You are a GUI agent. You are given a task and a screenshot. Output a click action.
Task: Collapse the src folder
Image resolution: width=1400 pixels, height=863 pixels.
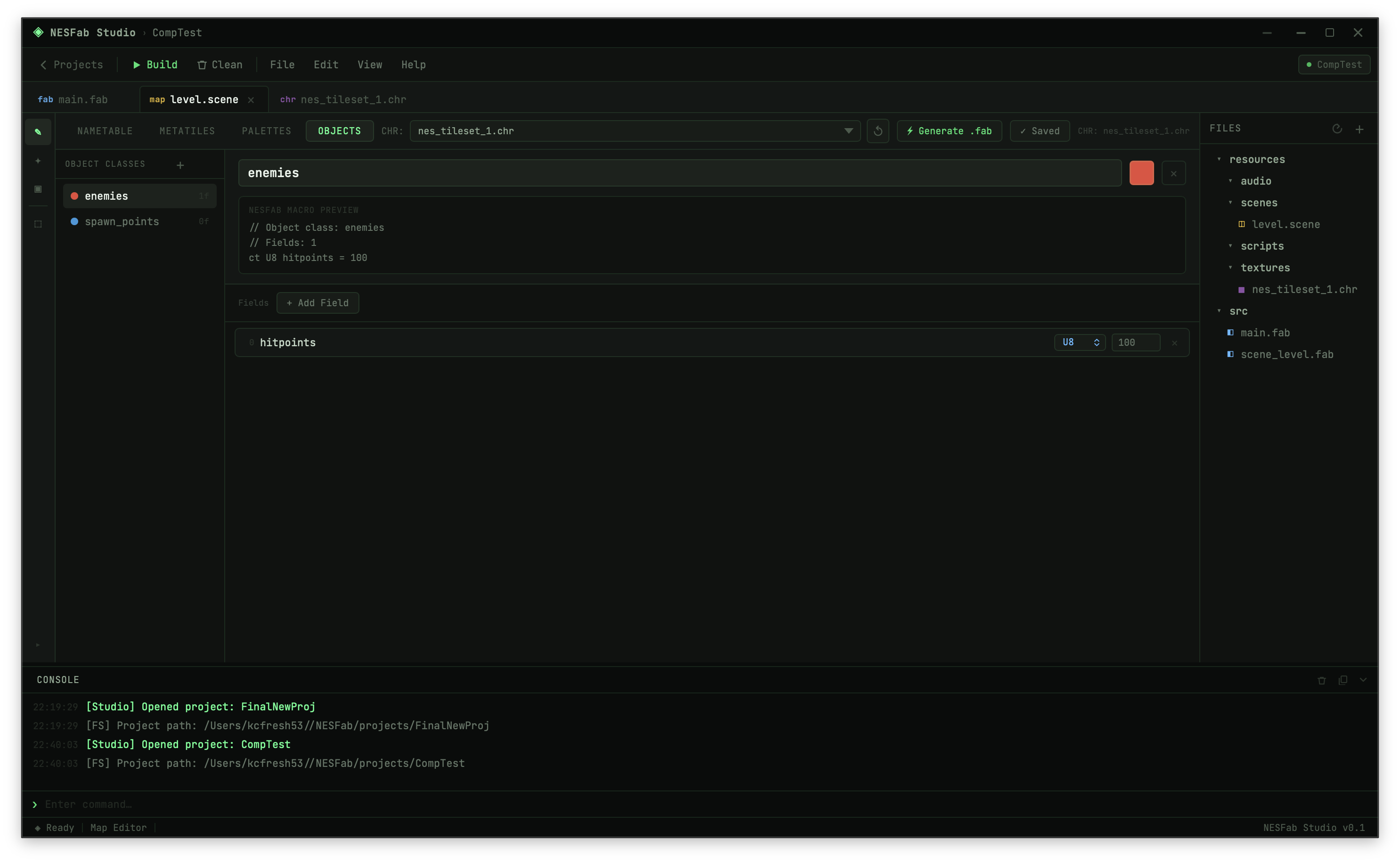coord(1219,311)
